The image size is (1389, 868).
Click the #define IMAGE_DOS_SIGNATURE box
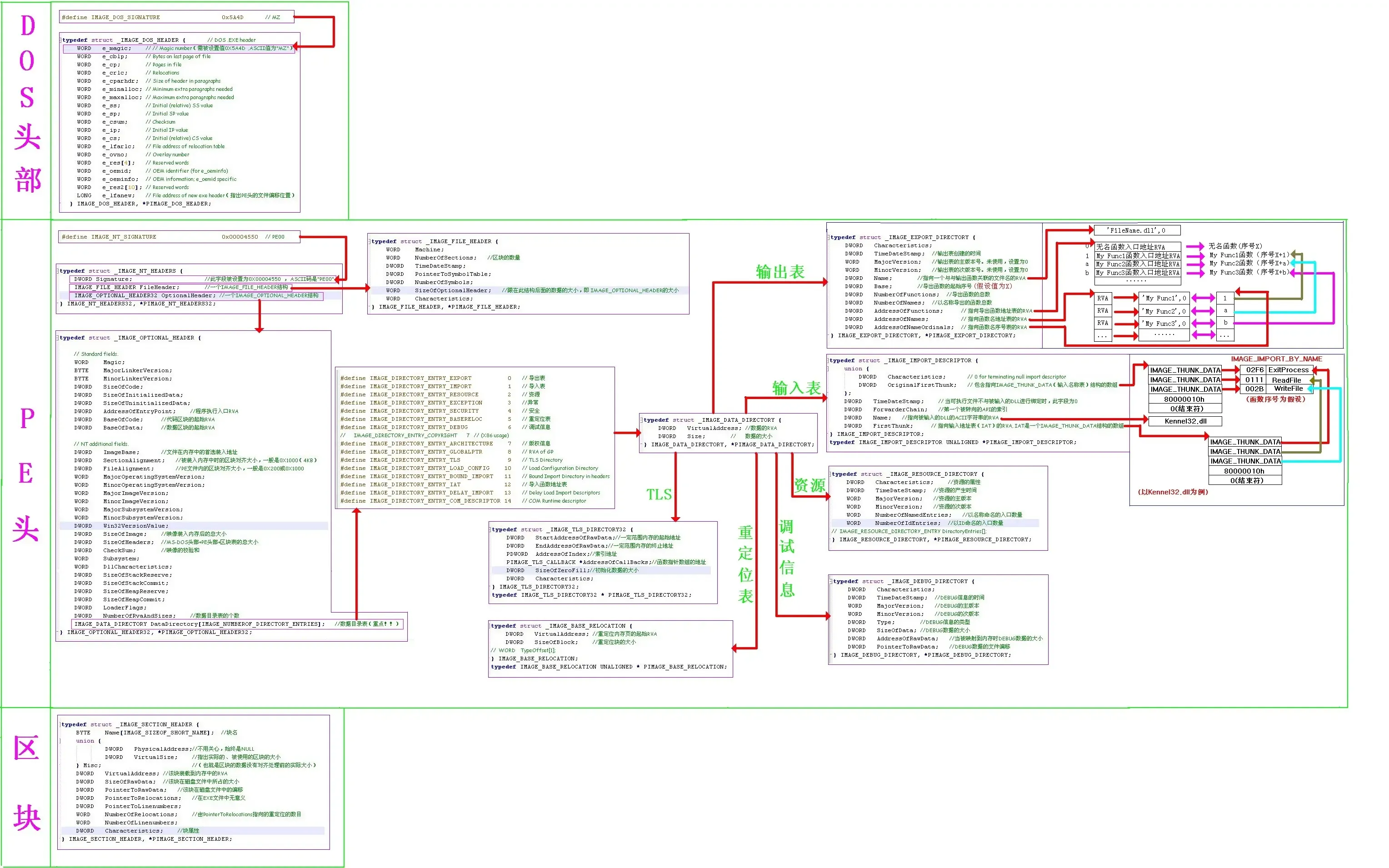click(176, 17)
